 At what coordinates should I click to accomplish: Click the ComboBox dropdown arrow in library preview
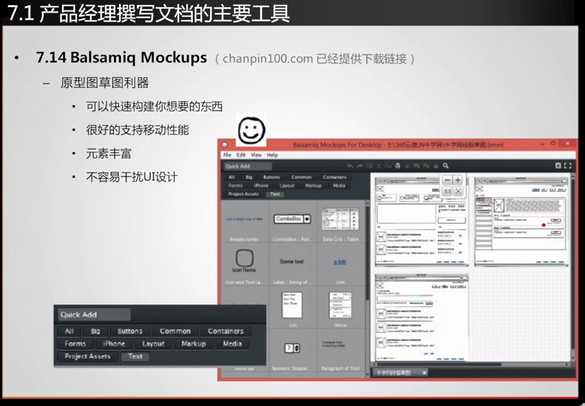[307, 219]
